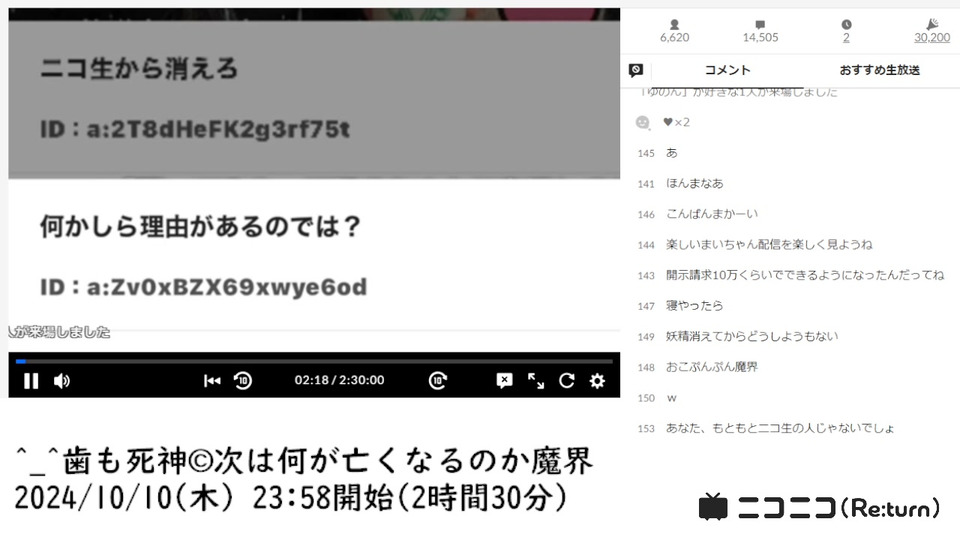Viewport: 960px width, 540px height.
Task: Click the emotion face icon next to ♥×2
Action: click(642, 122)
